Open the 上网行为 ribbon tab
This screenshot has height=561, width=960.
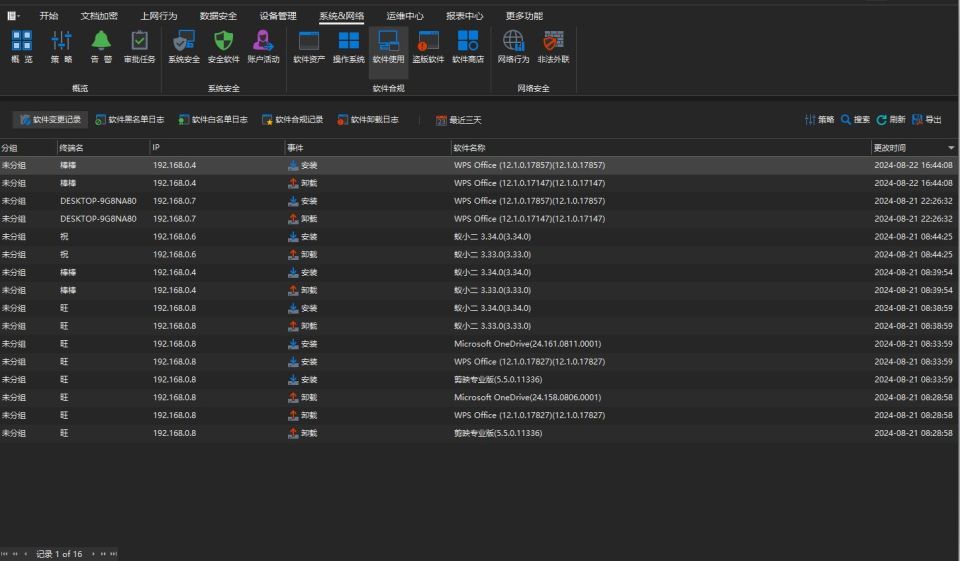pos(159,16)
